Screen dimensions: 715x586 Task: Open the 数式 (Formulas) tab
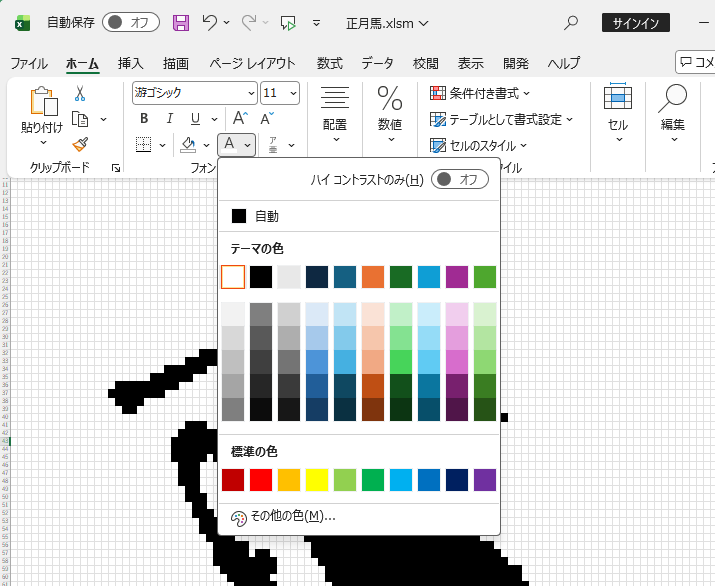click(x=329, y=63)
